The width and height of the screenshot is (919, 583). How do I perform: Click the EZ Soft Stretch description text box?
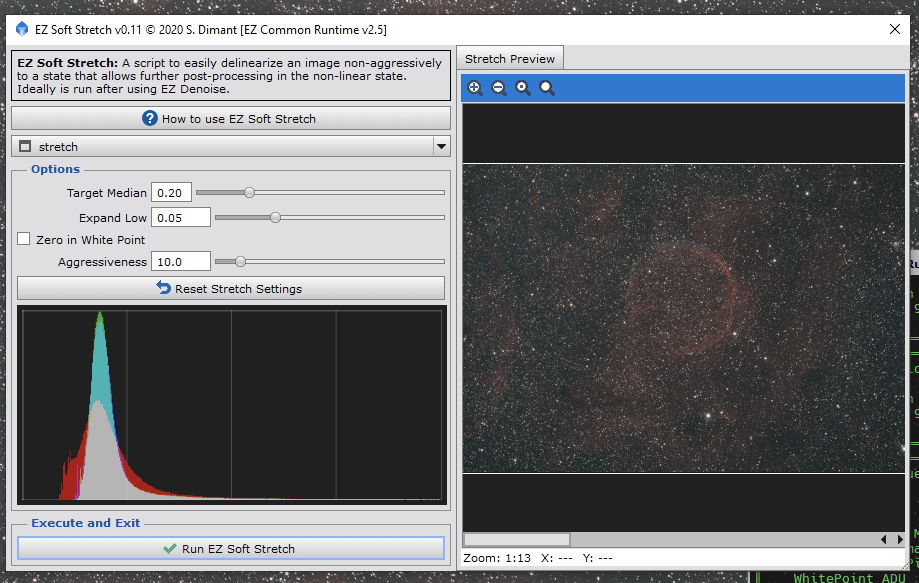coord(231,76)
